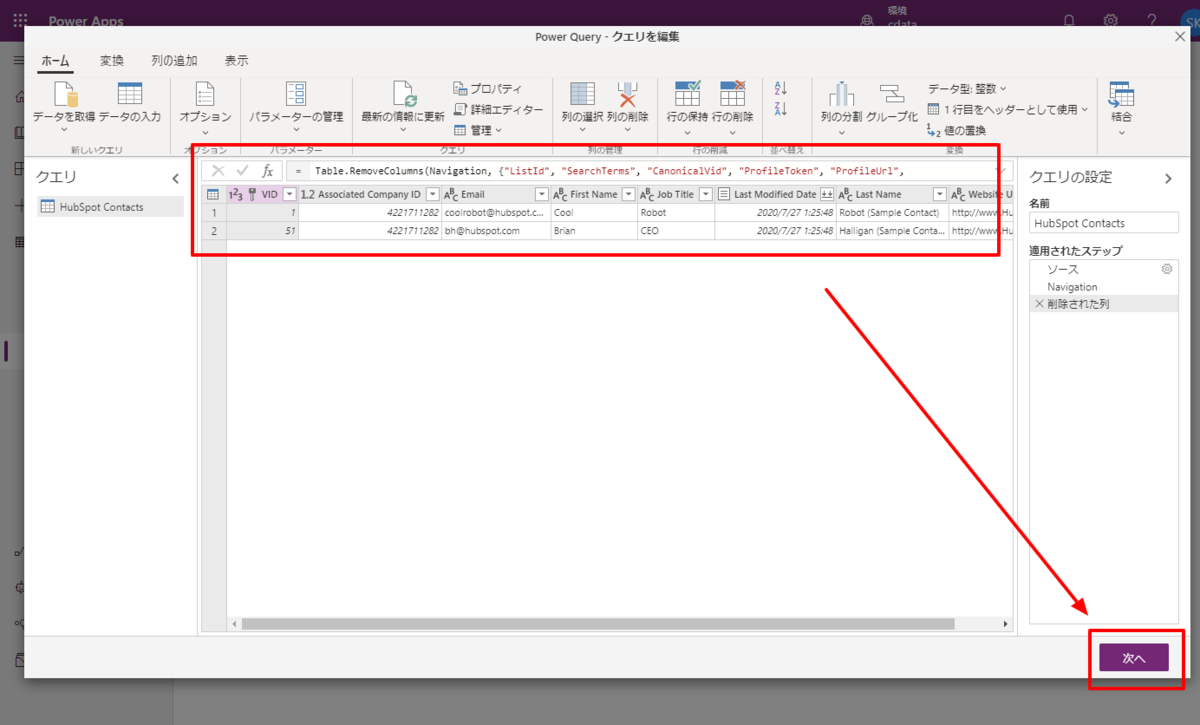
Task: Select the 削除された列 applied step
Action: pos(1104,304)
